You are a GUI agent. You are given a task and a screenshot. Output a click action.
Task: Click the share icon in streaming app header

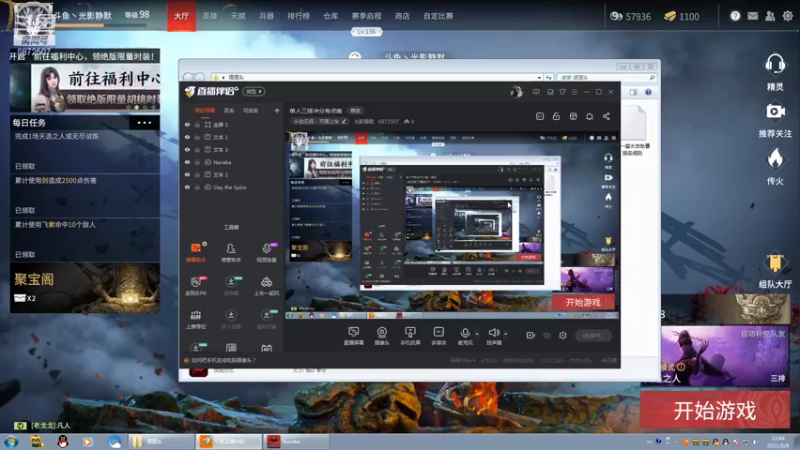606,116
